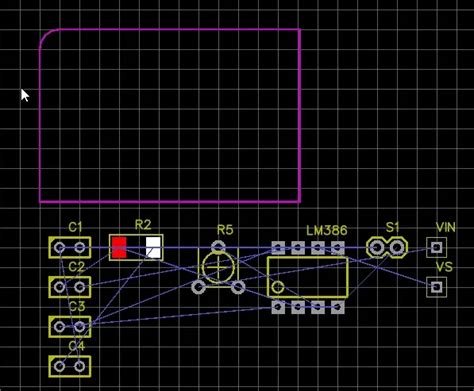
Task: Select the VS square pad
Action: pos(437,287)
